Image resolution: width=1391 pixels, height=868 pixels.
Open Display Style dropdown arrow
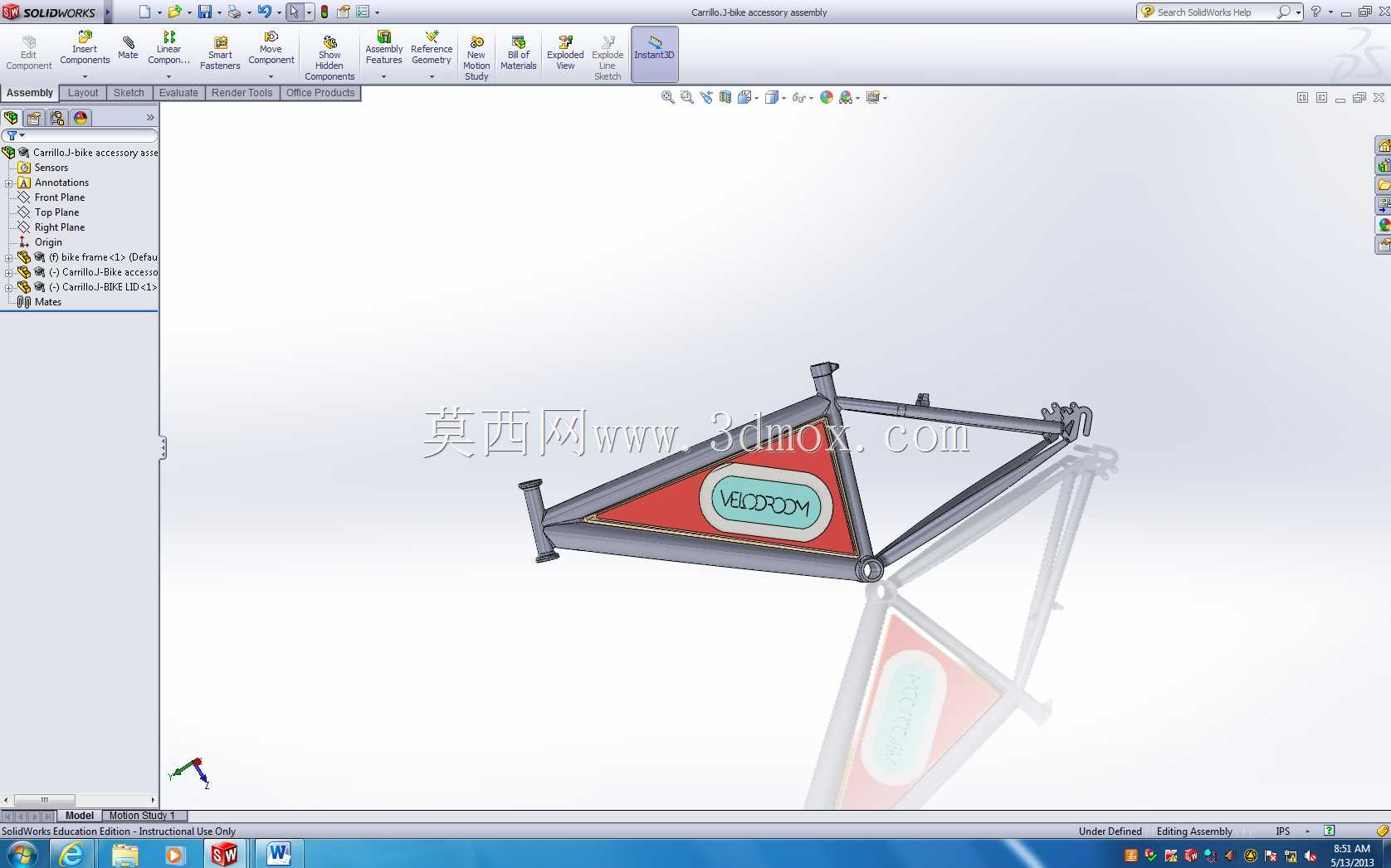784,98
